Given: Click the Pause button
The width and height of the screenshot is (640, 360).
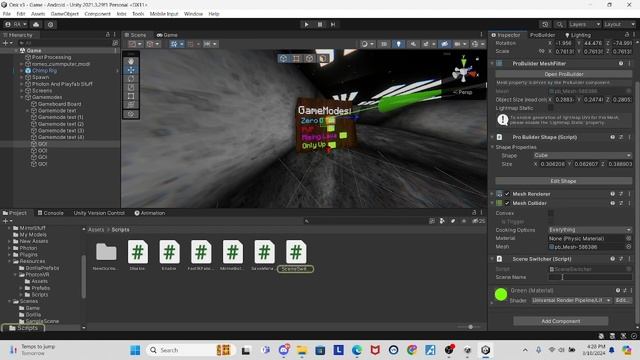Looking at the screenshot, I should coord(320,24).
